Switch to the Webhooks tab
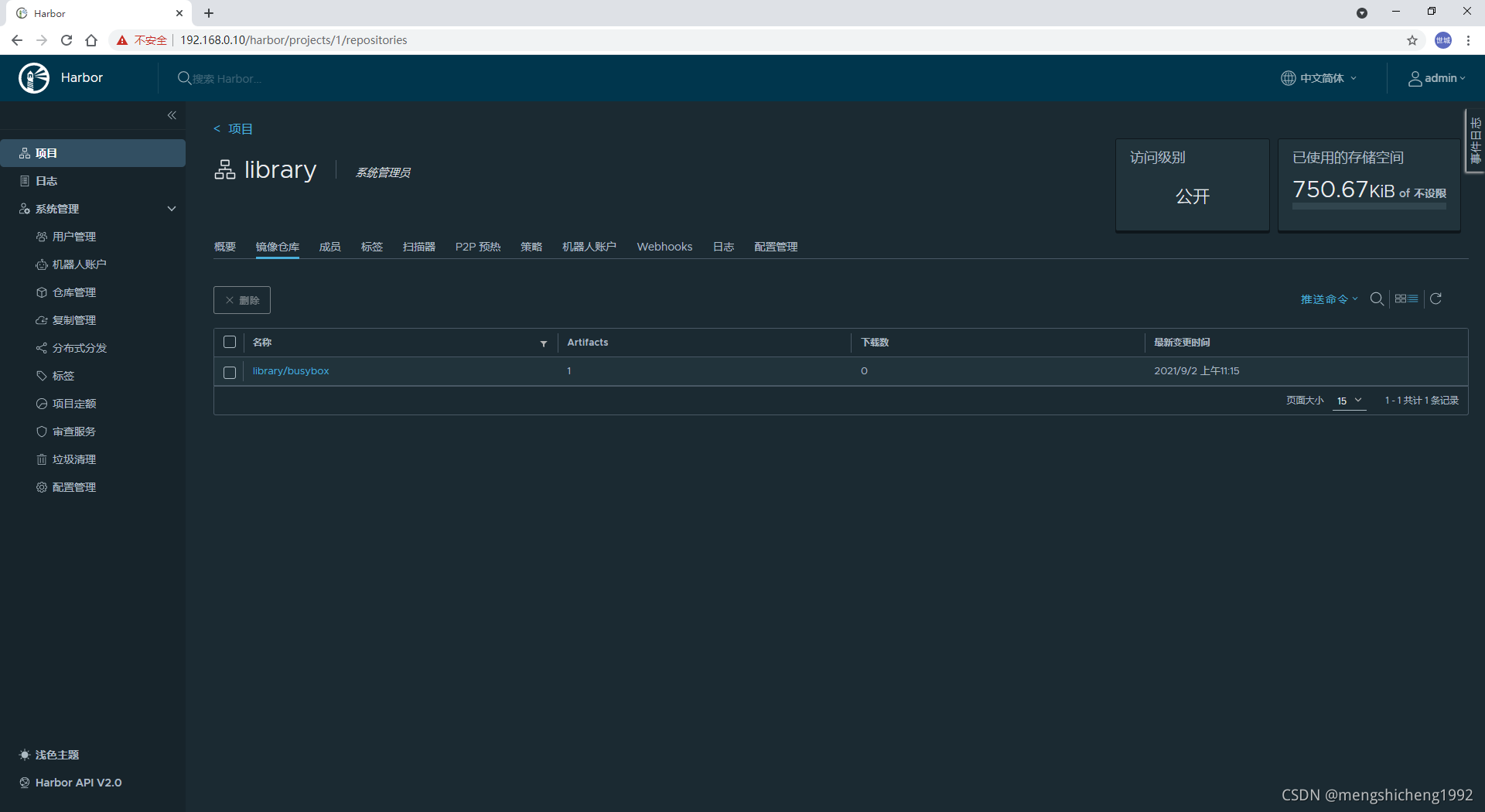 point(665,247)
